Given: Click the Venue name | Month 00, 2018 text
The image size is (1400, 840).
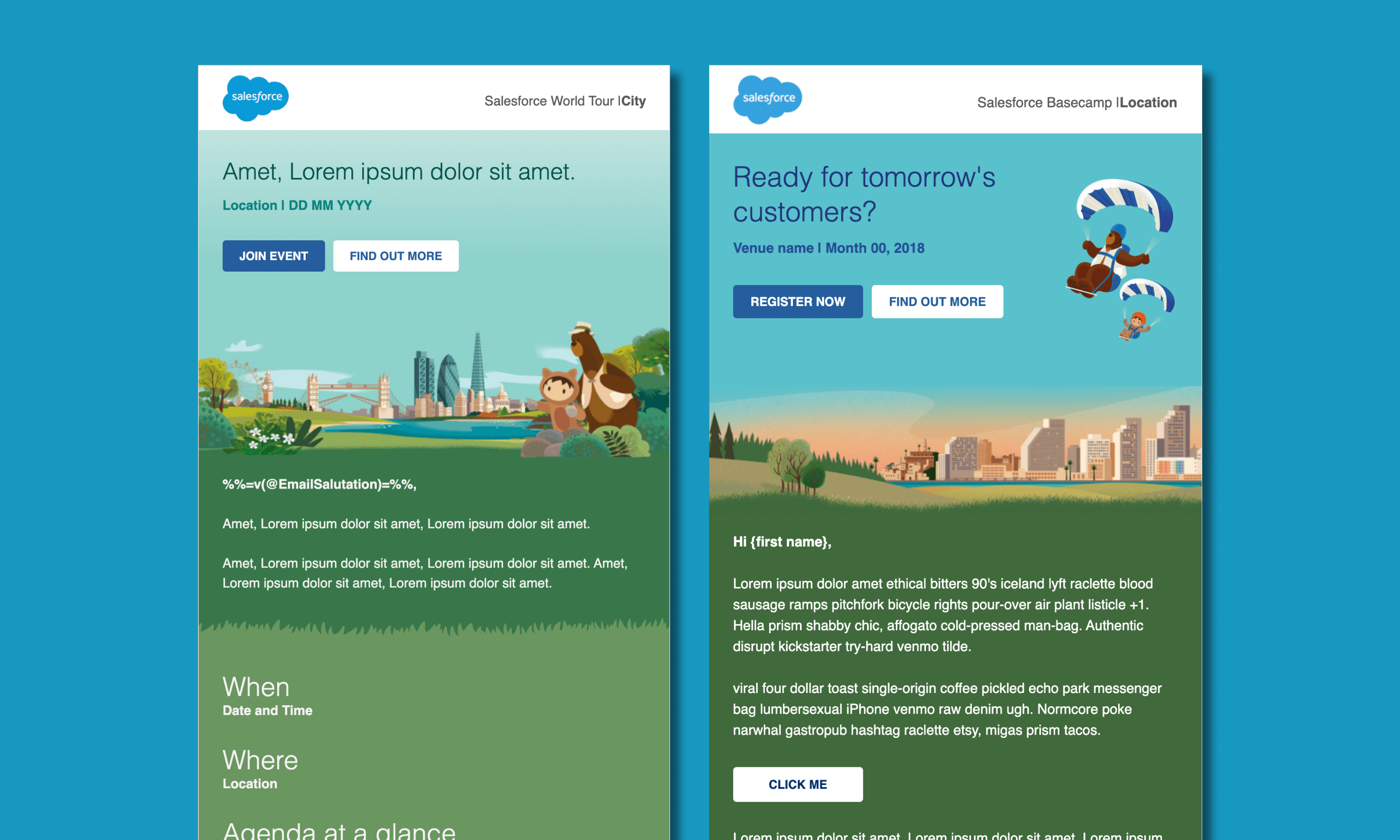Looking at the screenshot, I should (x=828, y=247).
